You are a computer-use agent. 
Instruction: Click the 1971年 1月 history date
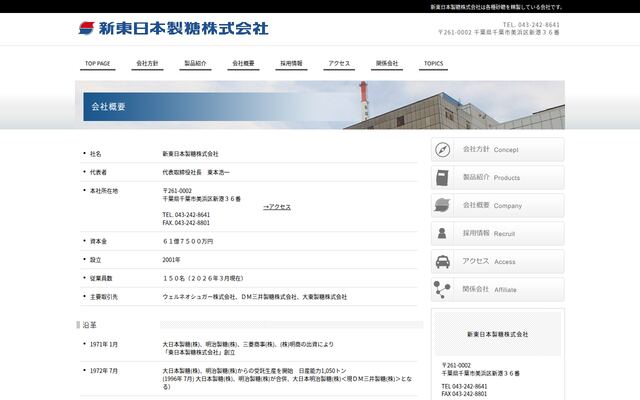(x=104, y=344)
